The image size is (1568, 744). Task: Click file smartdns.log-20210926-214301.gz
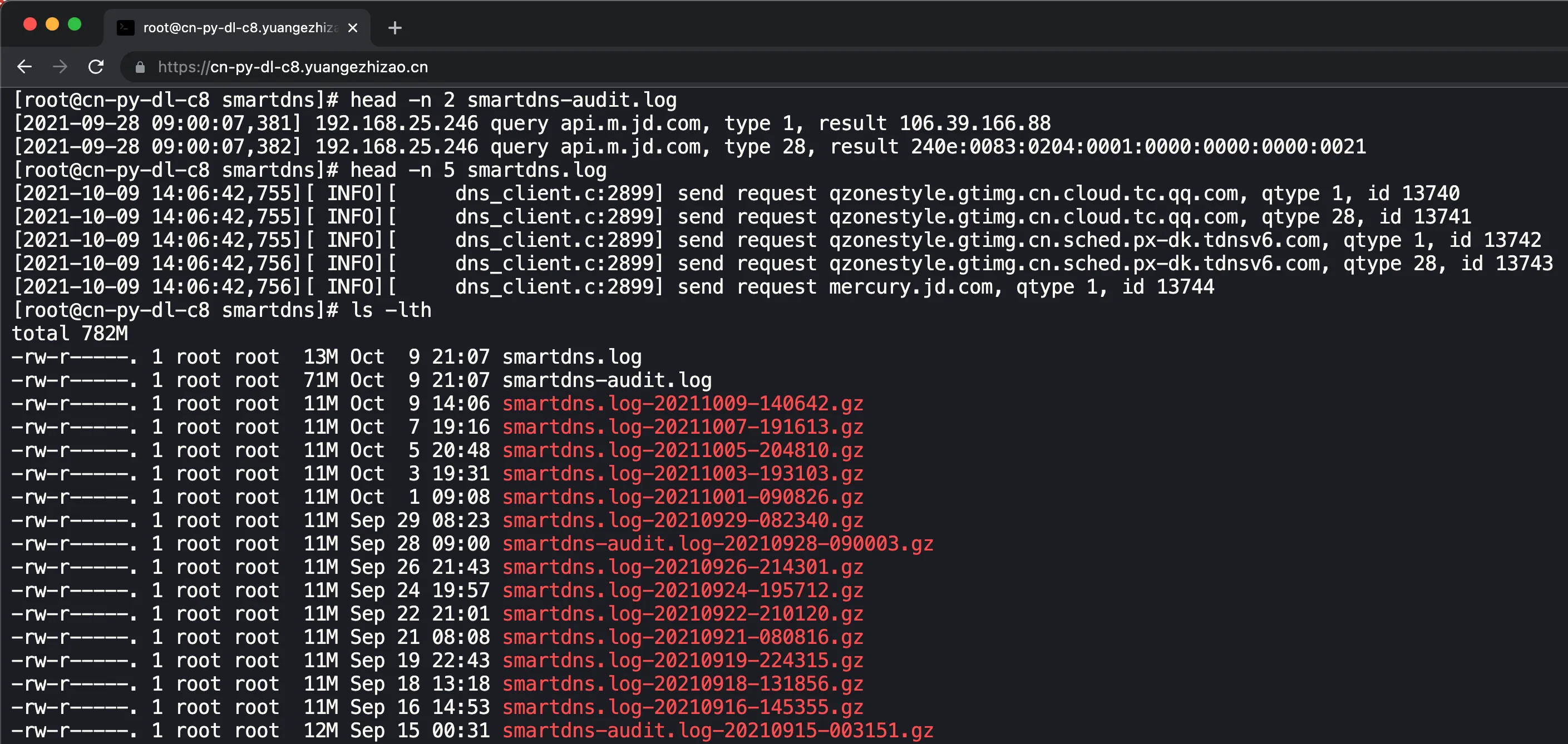(683, 567)
